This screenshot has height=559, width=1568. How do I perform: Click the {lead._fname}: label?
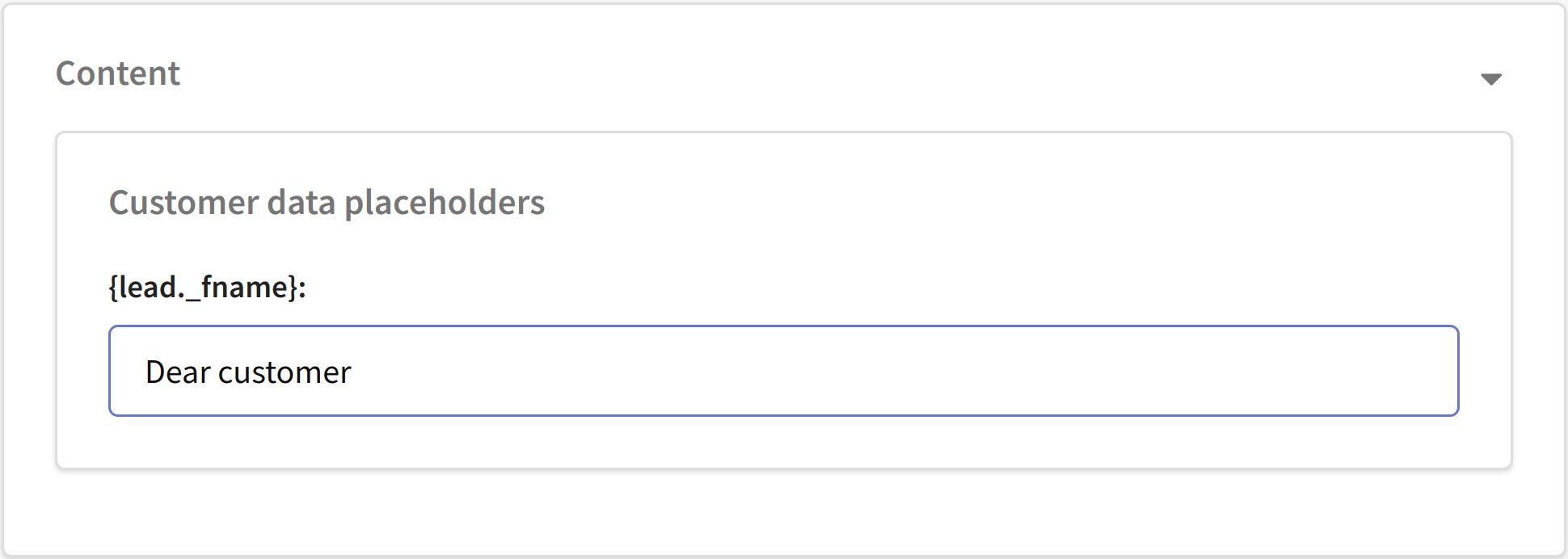coord(208,287)
